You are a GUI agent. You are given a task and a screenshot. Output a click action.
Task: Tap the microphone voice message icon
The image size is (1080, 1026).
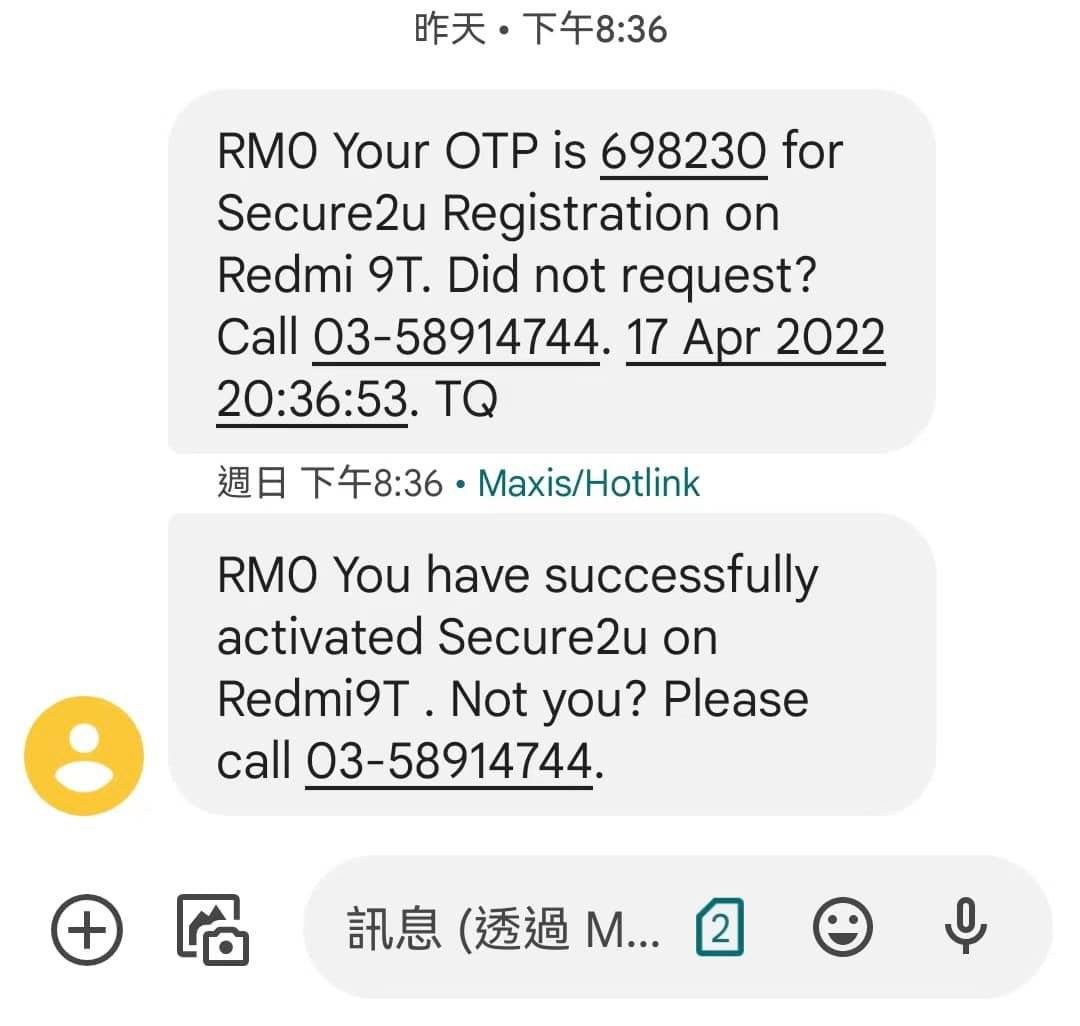[965, 926]
